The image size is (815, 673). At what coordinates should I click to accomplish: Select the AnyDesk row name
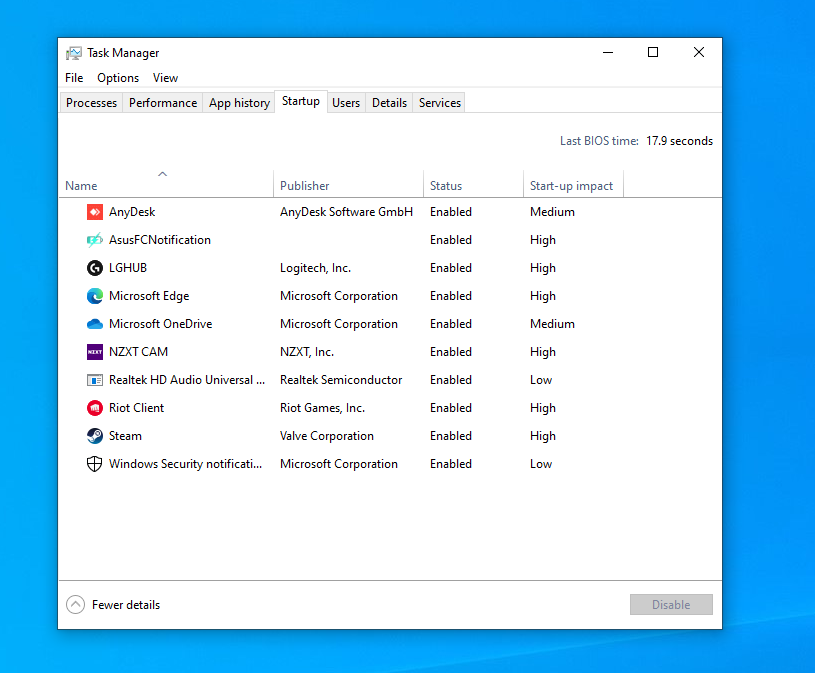click(132, 212)
